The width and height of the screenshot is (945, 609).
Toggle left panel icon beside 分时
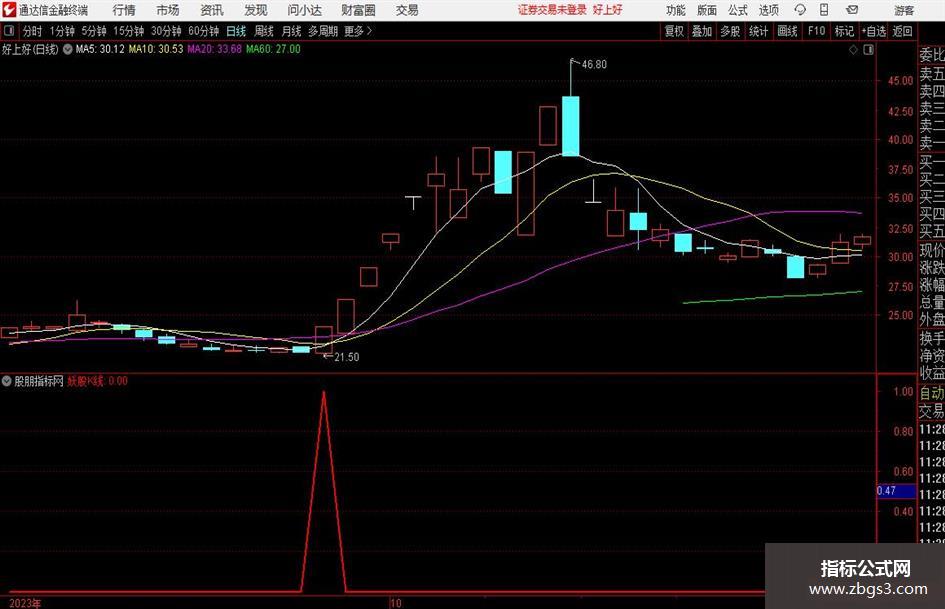pos(8,31)
